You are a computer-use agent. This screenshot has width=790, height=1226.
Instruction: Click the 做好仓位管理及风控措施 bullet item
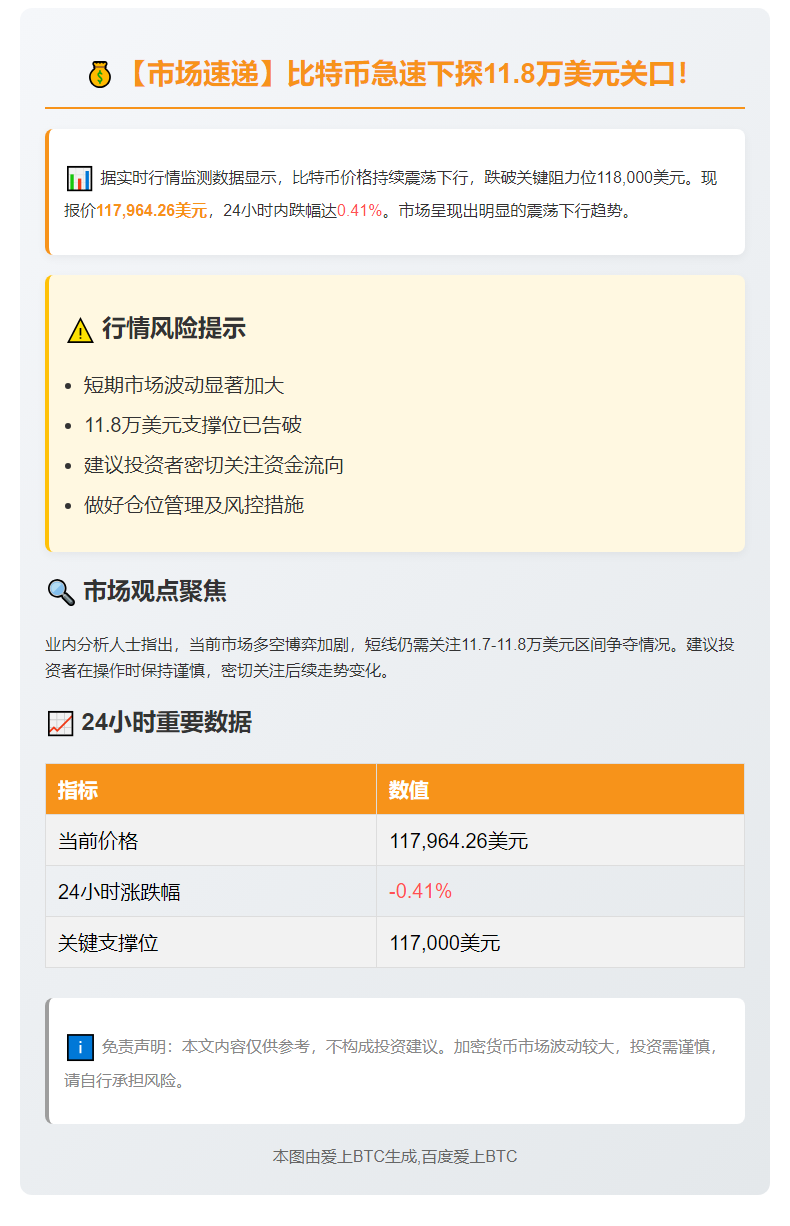pos(194,505)
